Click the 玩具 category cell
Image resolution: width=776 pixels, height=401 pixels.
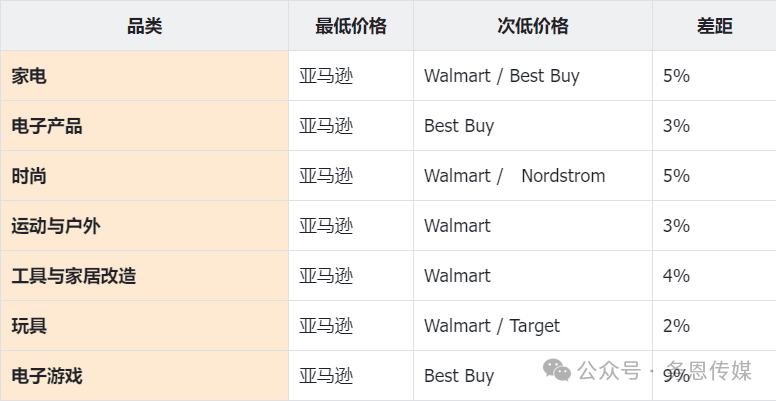pos(145,326)
